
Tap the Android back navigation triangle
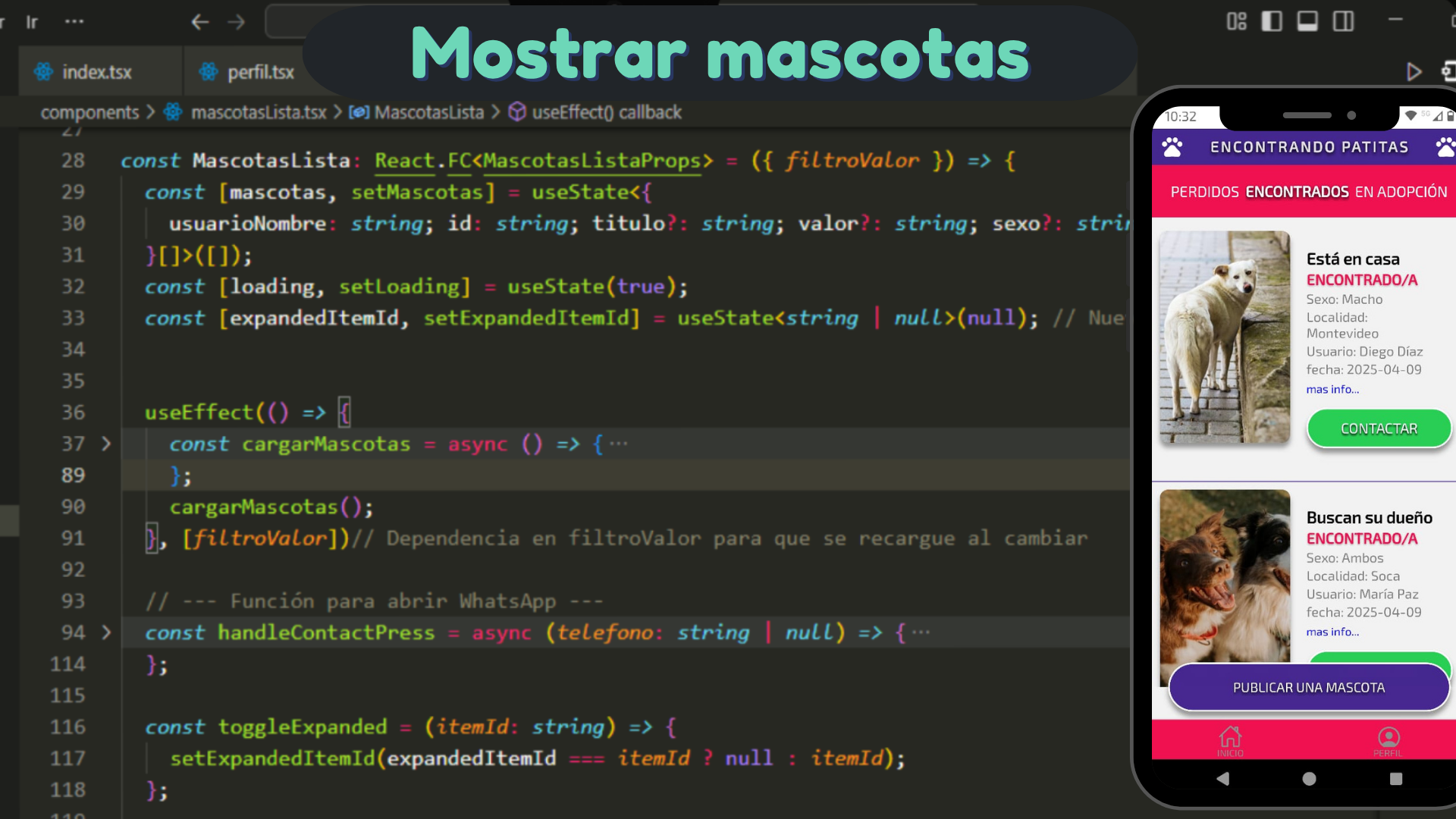(1222, 779)
